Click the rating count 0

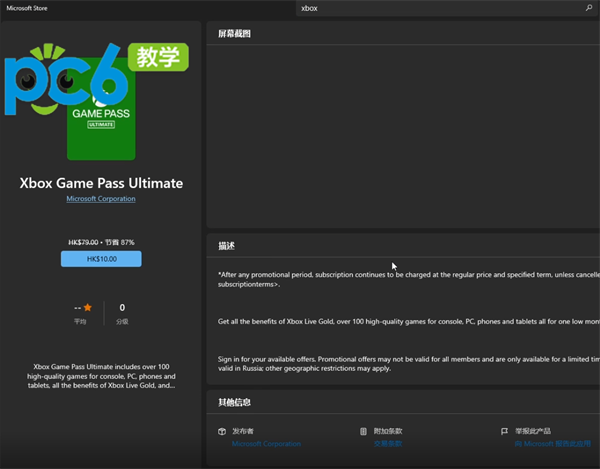click(122, 308)
